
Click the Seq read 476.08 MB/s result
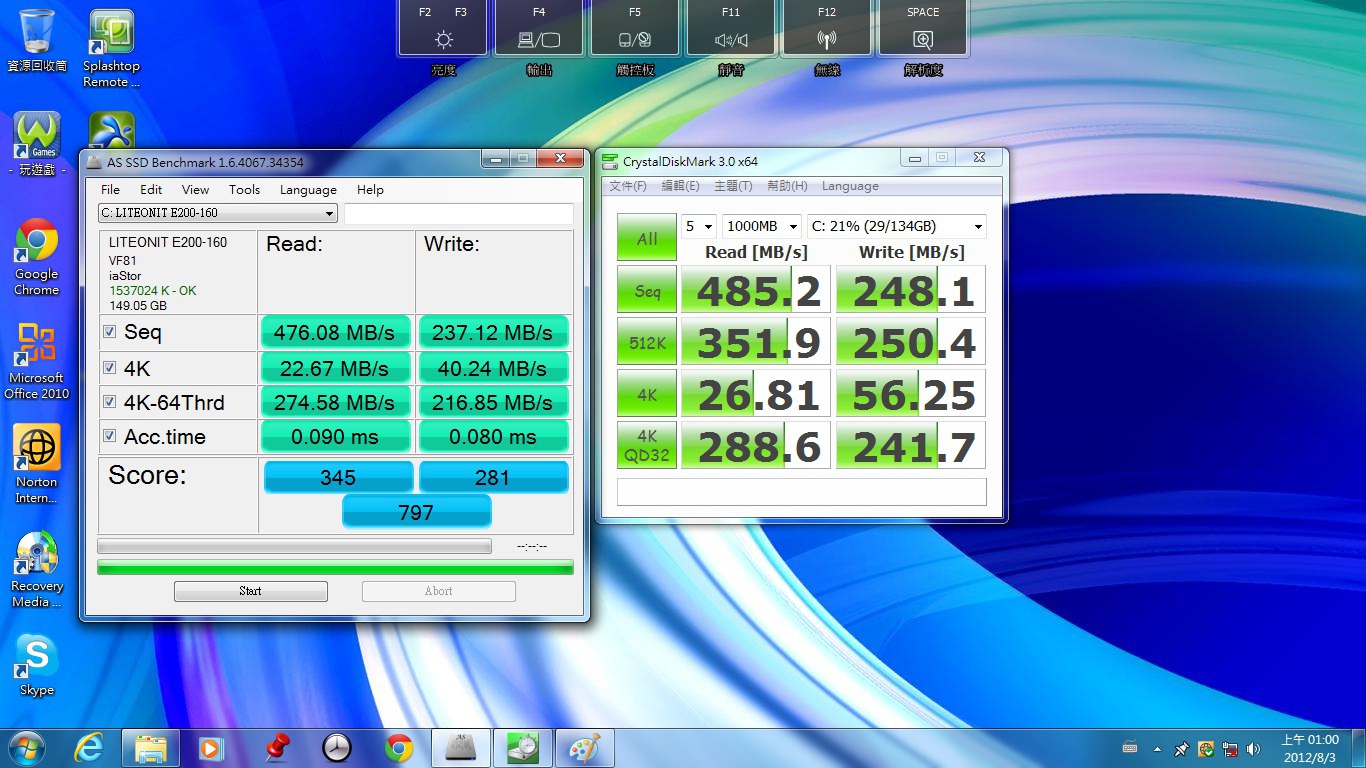coord(335,332)
